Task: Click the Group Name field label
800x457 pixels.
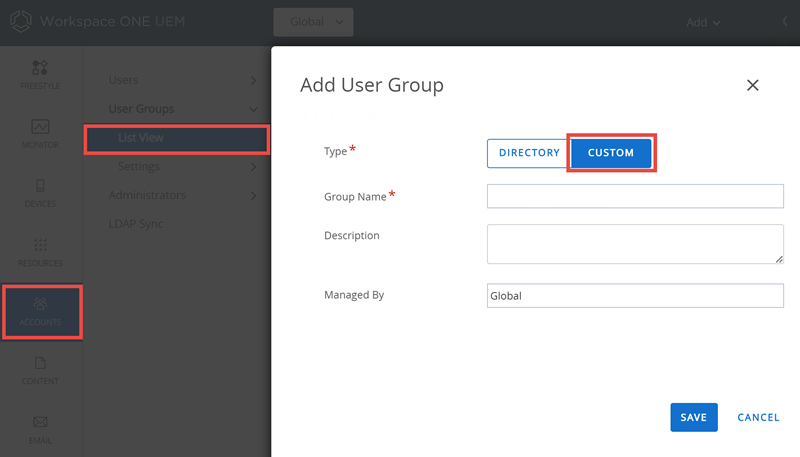Action: point(355,197)
